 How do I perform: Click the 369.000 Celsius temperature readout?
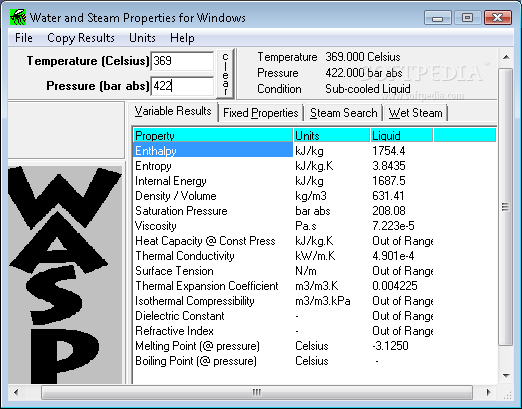363,57
